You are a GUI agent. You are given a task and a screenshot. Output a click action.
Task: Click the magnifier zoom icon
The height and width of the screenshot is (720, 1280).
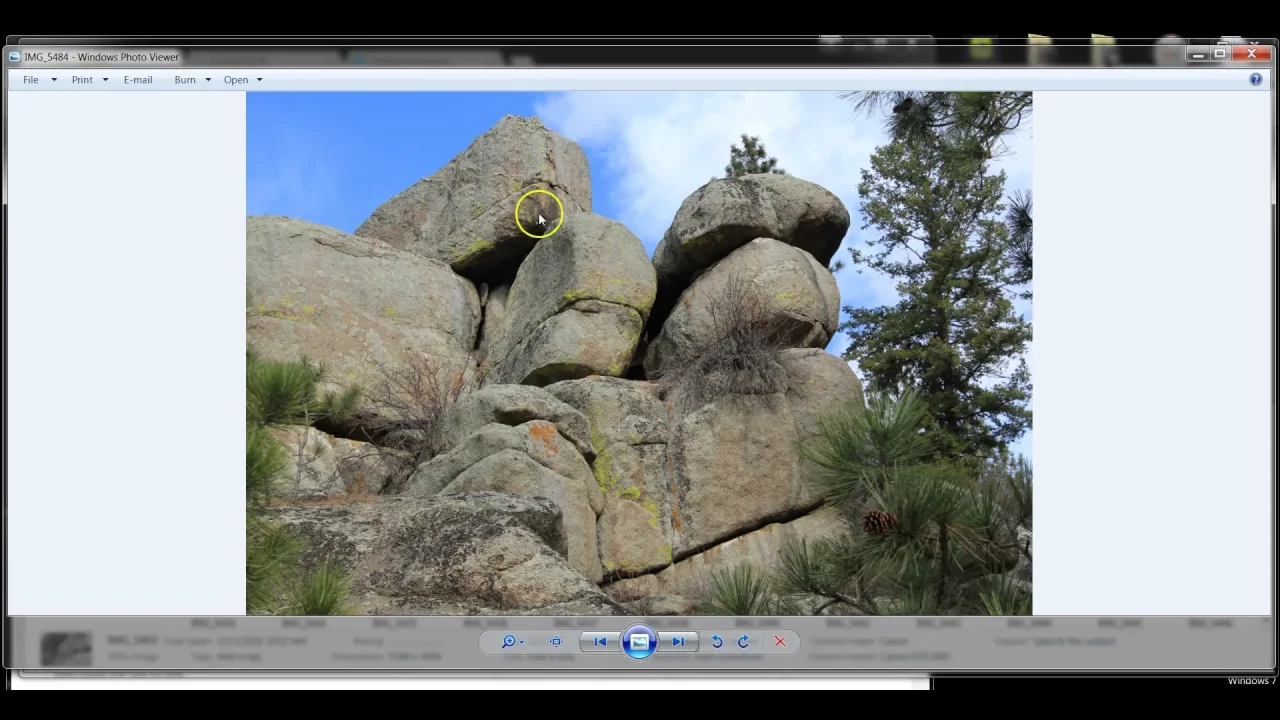[x=508, y=642]
